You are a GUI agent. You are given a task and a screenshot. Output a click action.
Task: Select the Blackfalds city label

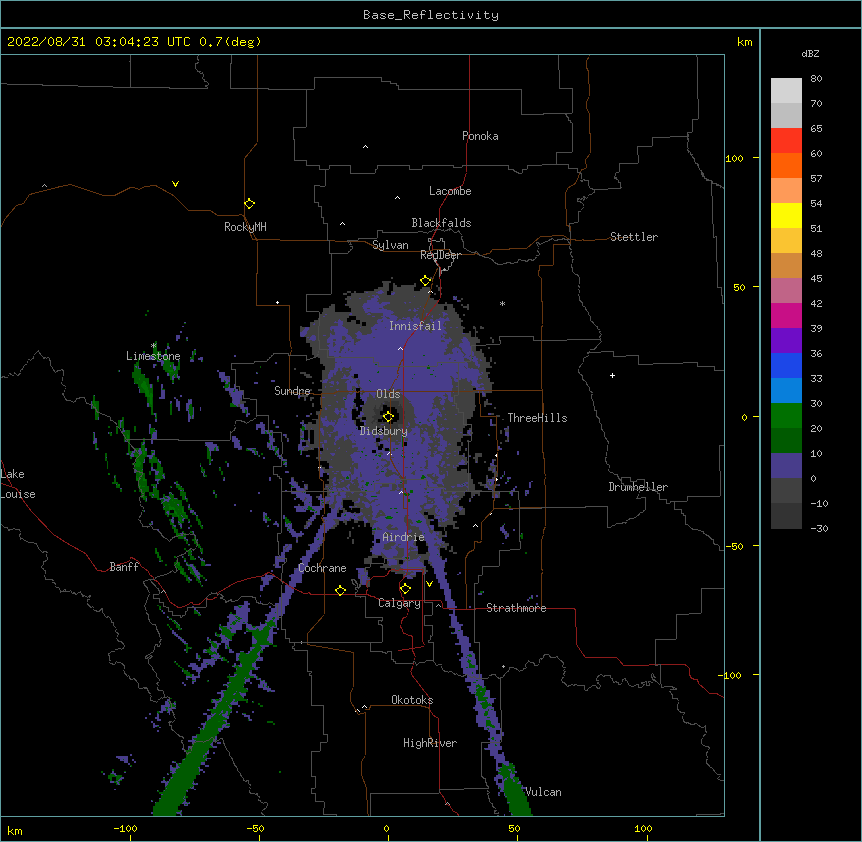(441, 223)
